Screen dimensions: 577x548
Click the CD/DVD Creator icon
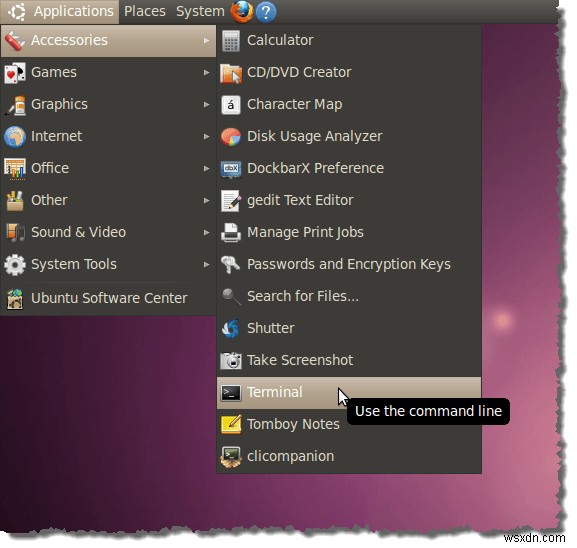click(231, 73)
